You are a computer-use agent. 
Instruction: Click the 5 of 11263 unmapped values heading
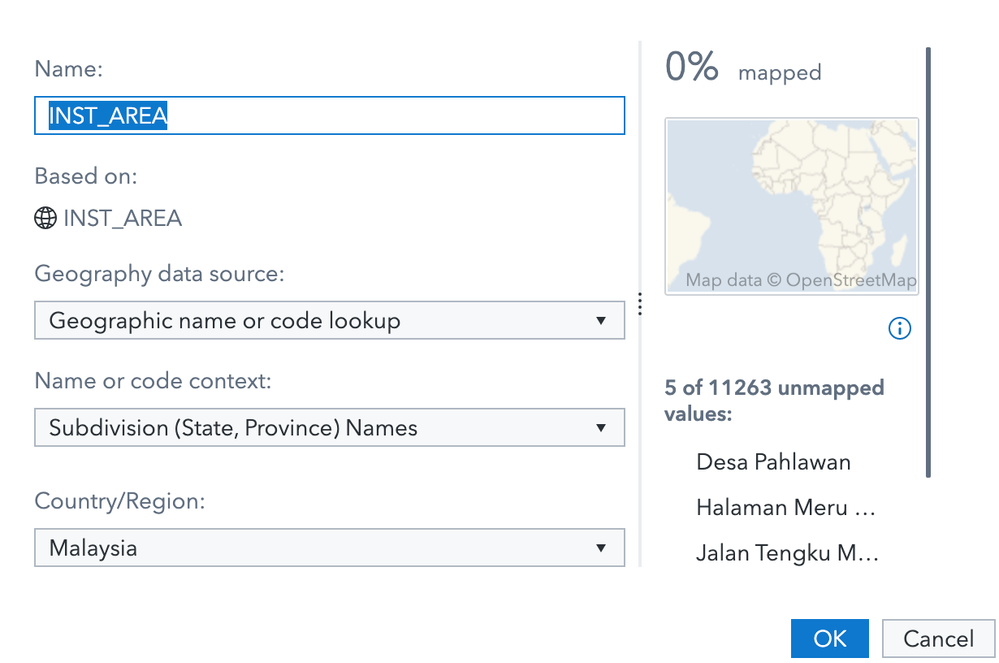(x=774, y=400)
